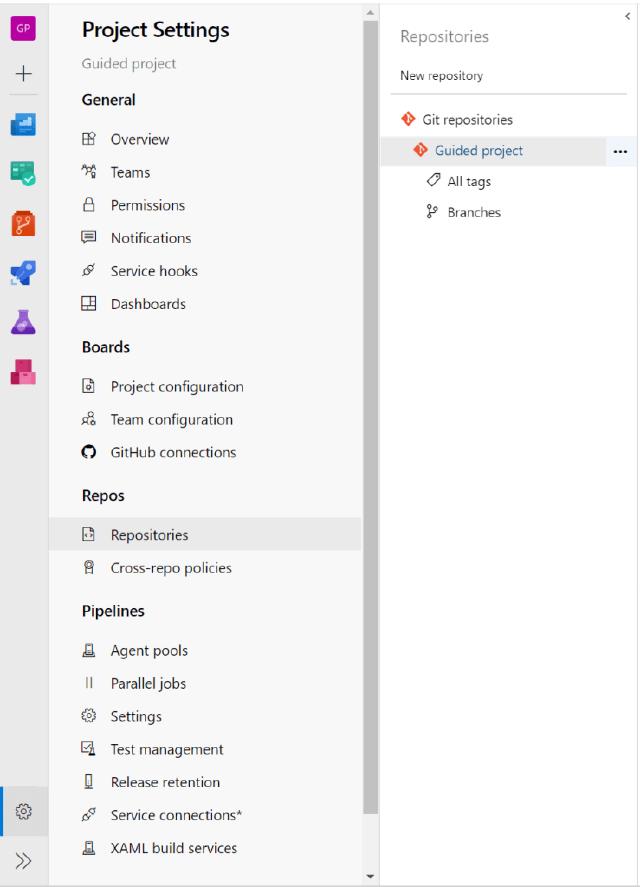Open Azure Repos icon in sidebar
This screenshot has width=640, height=887.
[24, 221]
